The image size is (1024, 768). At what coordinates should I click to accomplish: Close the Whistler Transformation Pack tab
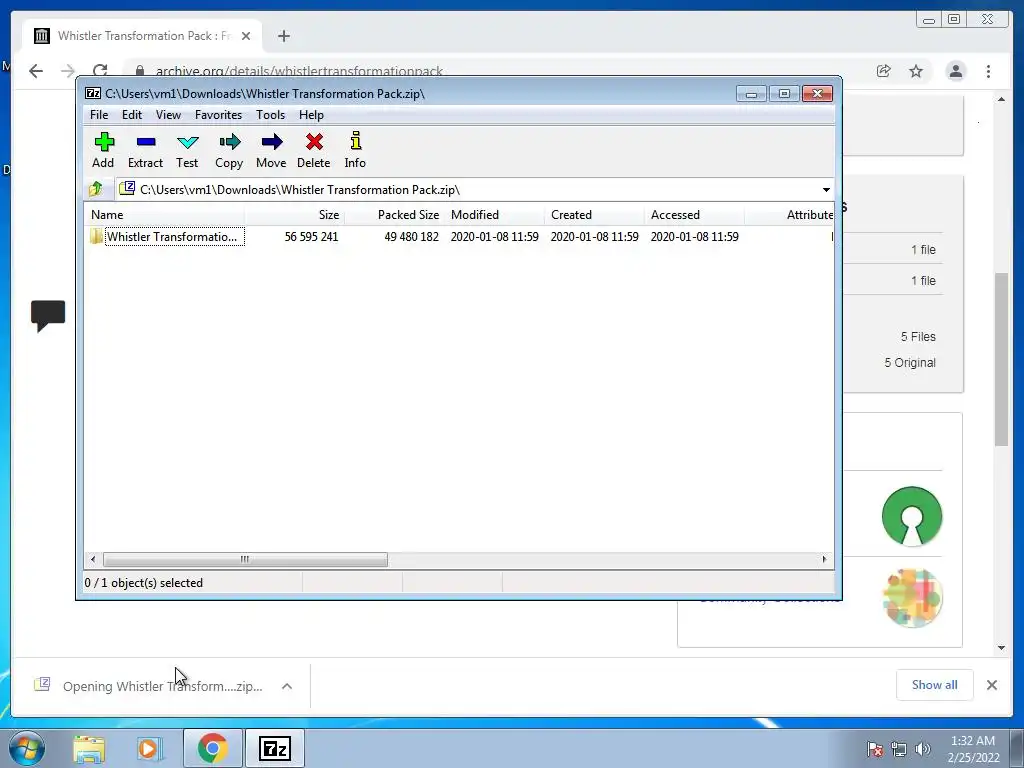[246, 36]
